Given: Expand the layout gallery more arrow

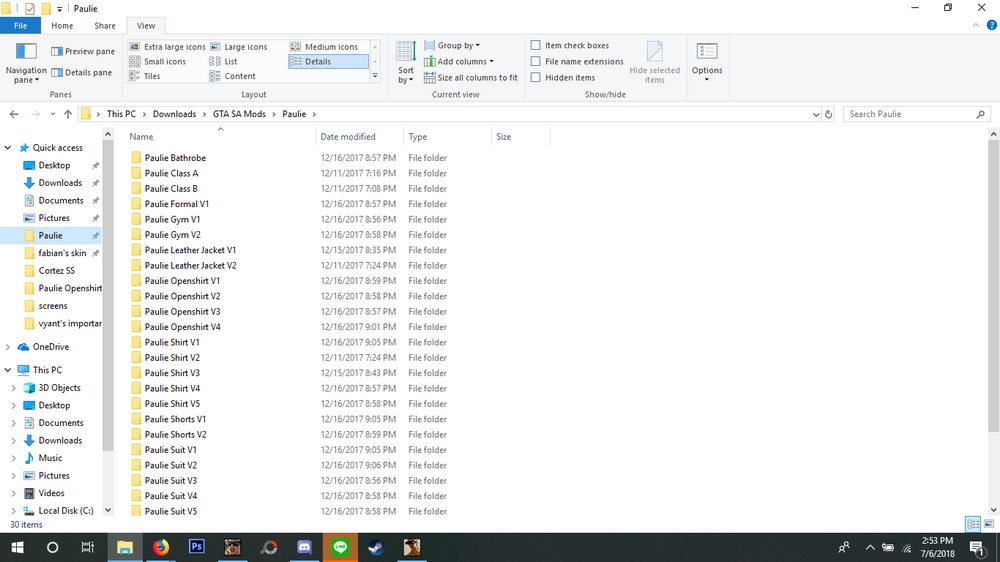Looking at the screenshot, I should click(x=375, y=76).
